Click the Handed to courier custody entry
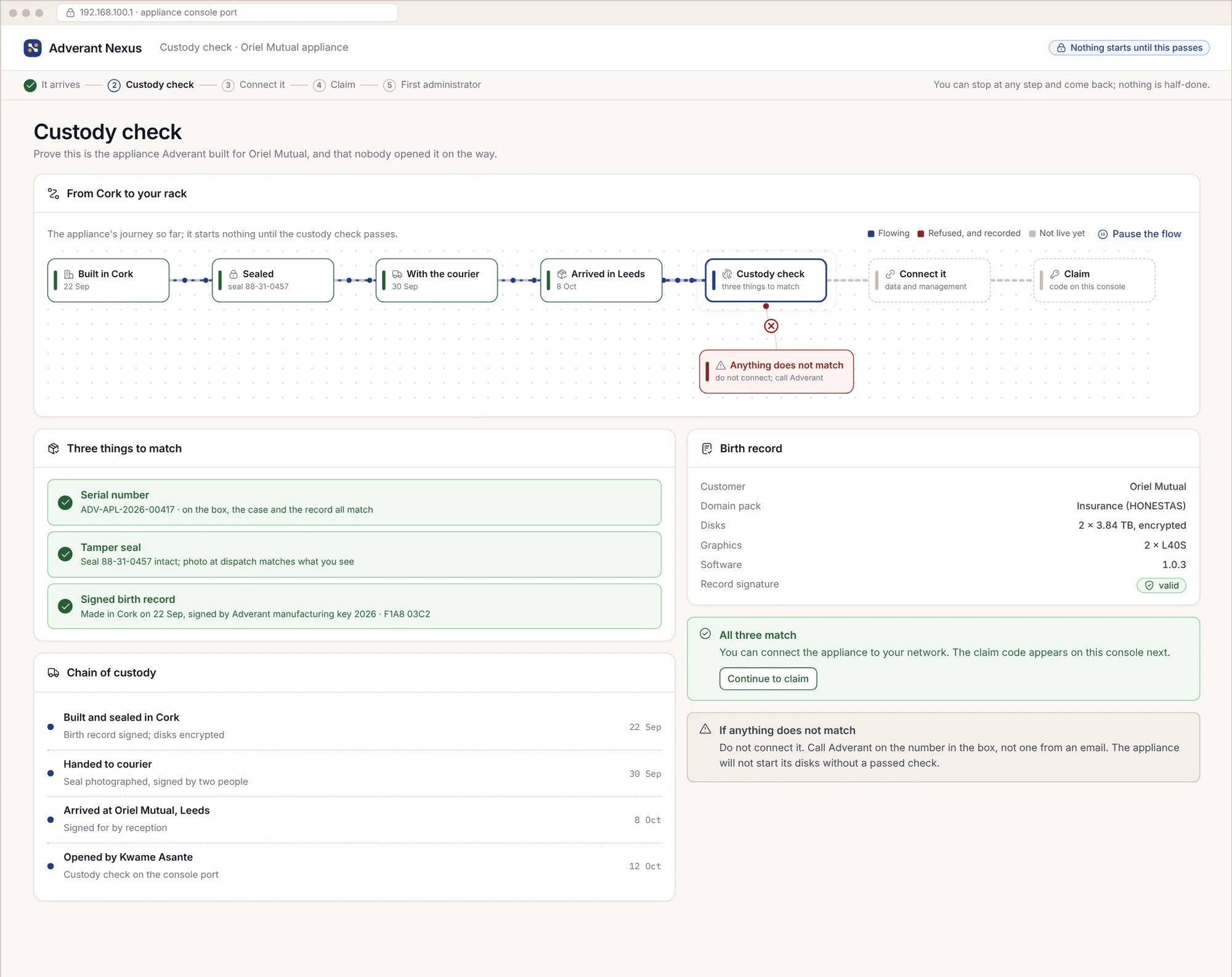Screen dimensions: 1232x977 (354, 772)
